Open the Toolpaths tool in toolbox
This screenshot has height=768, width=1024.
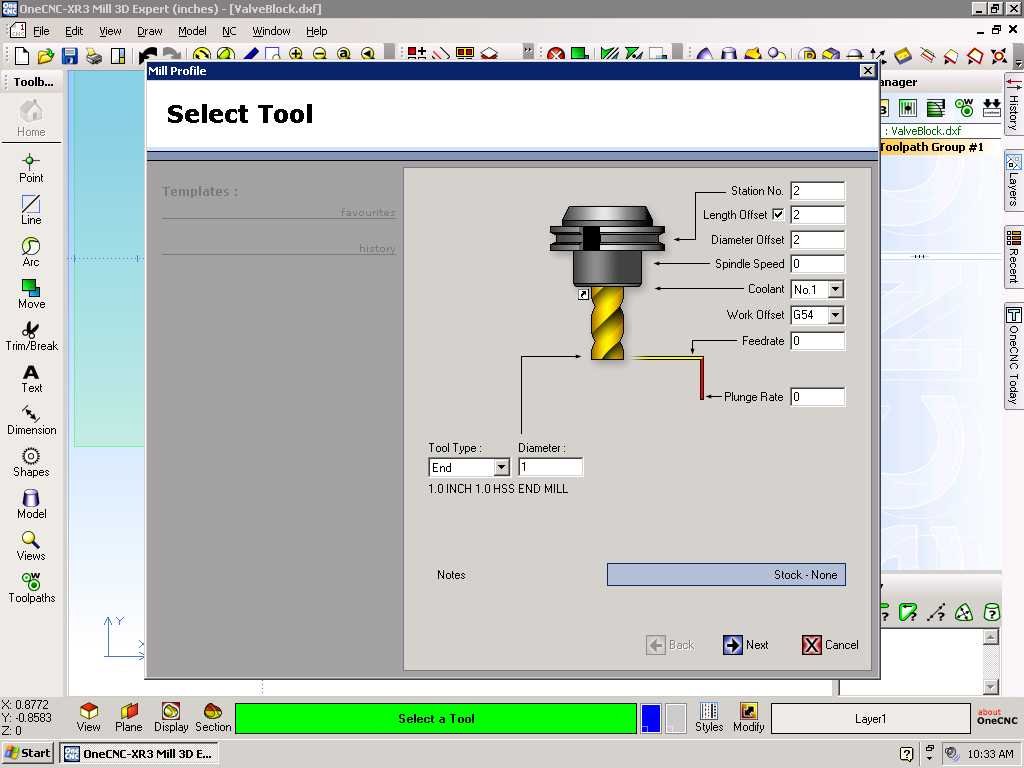tap(31, 588)
